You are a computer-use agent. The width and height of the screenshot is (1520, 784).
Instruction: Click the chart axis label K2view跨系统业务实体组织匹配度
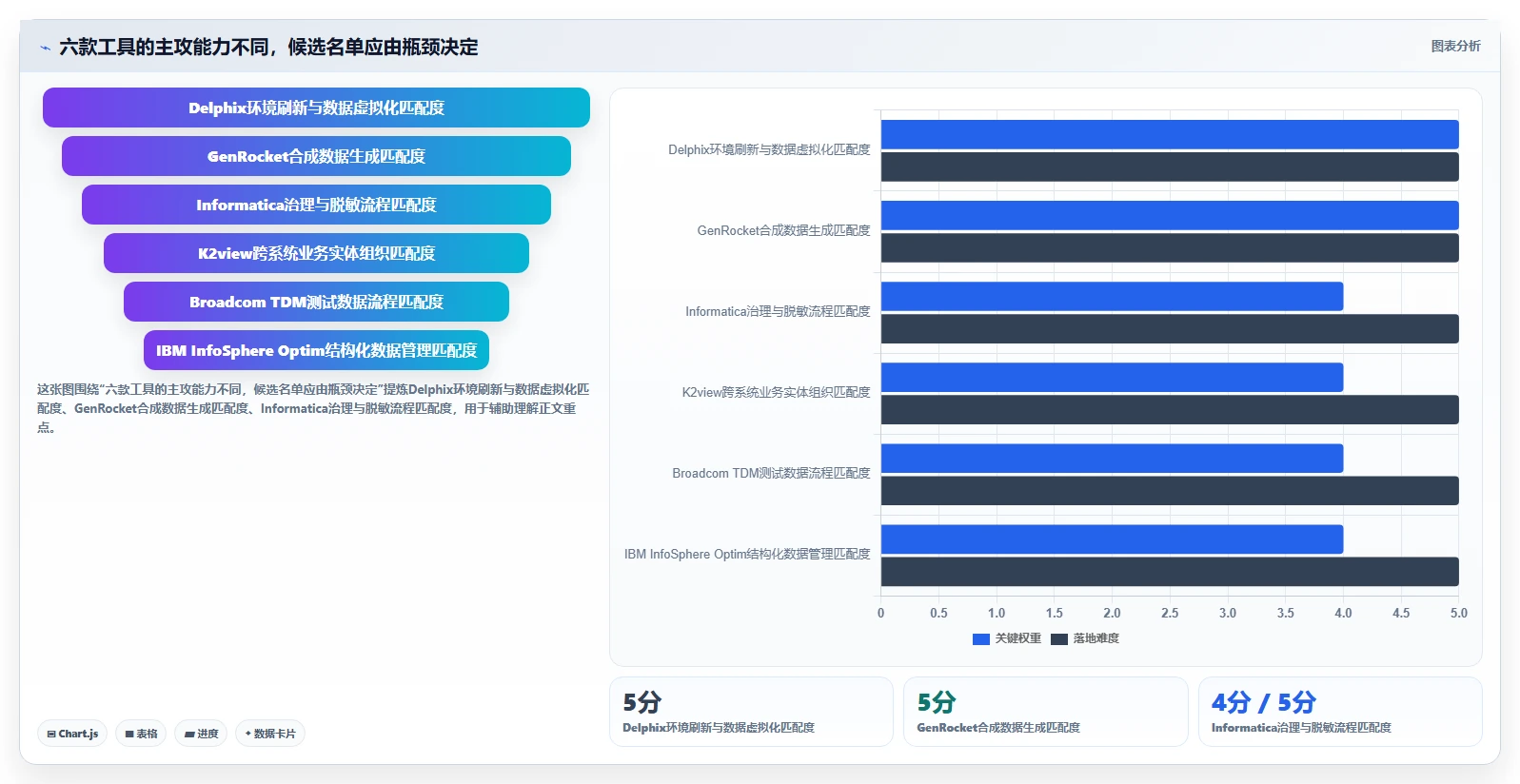point(776,392)
